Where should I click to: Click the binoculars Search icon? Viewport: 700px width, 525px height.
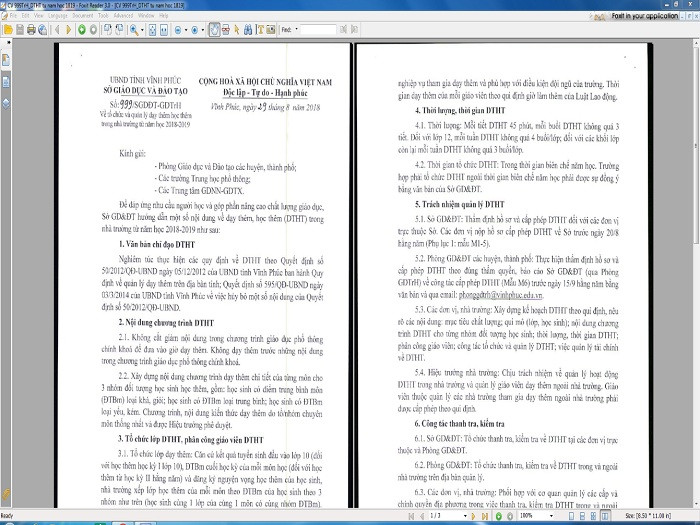coord(247,30)
